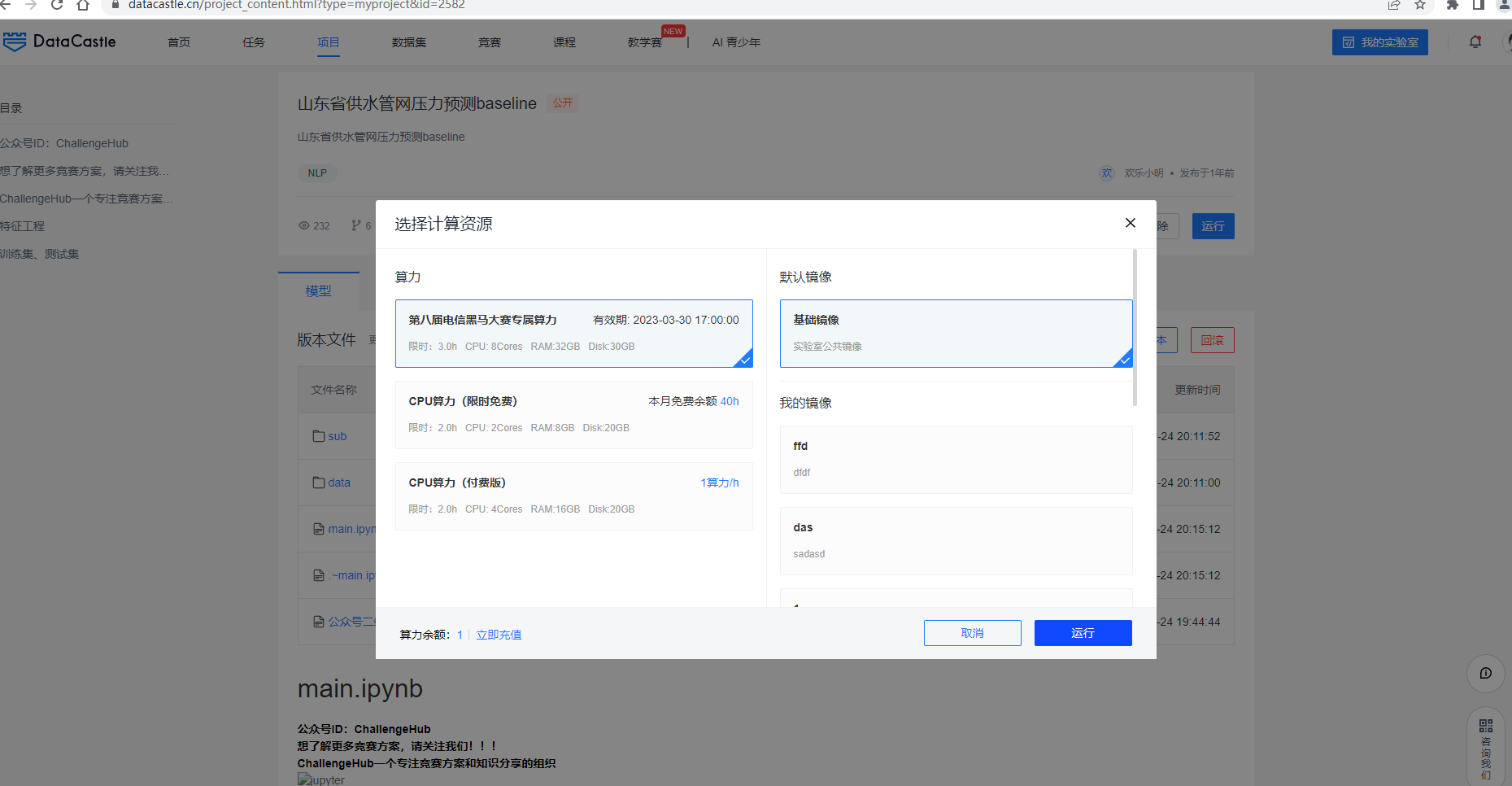Click 我的实验室 button
Screen dimensions: 1512x786
pyautogui.click(x=1379, y=42)
